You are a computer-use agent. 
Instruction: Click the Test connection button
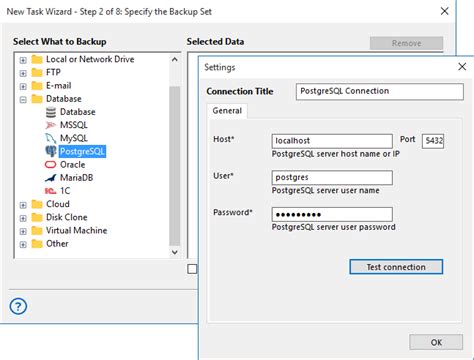point(396,267)
